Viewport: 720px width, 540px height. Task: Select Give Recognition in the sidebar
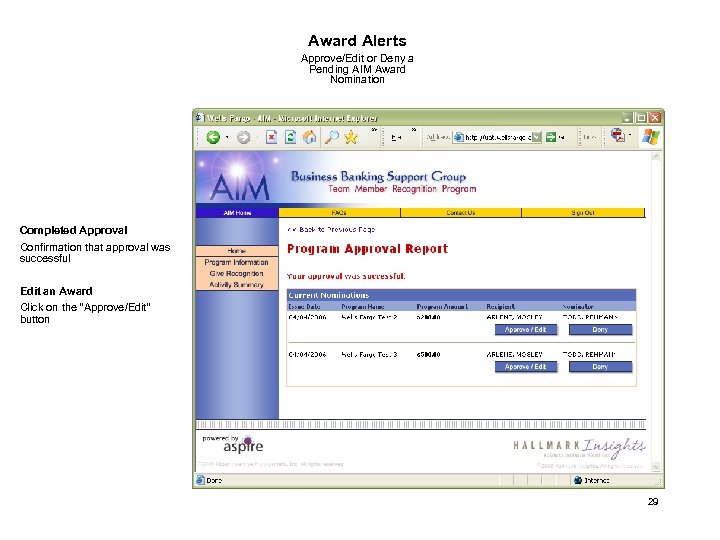click(x=237, y=273)
